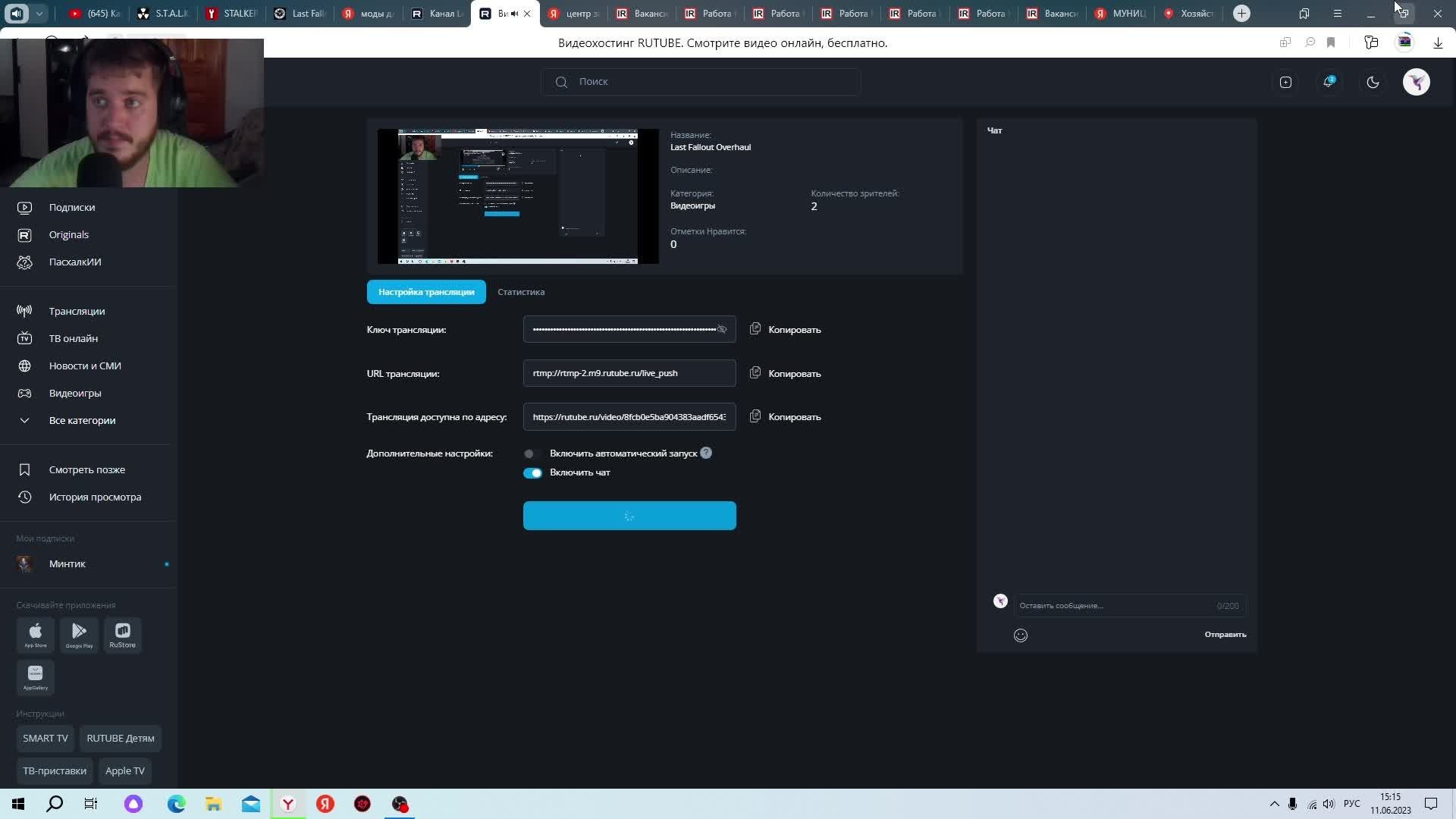Expand the Все категории sidebar list
Screen dimensions: 1456x819
pyautogui.click(x=82, y=420)
